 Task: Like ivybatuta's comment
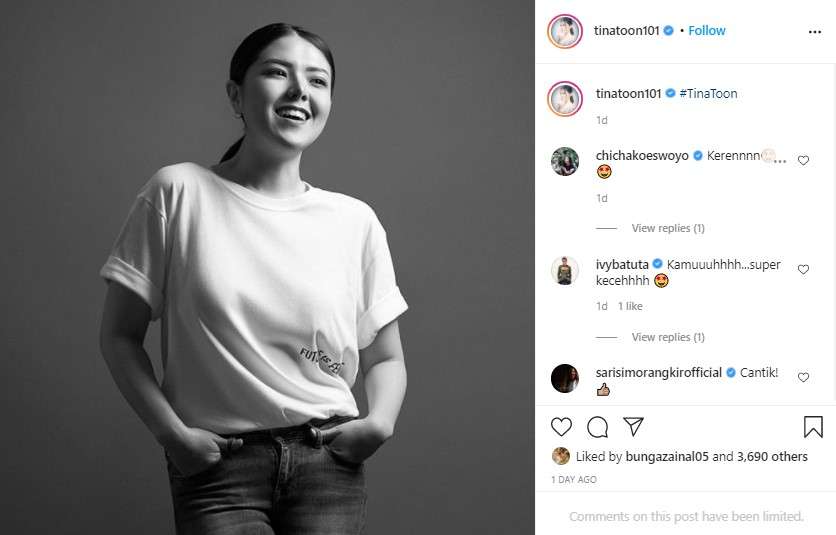click(803, 268)
